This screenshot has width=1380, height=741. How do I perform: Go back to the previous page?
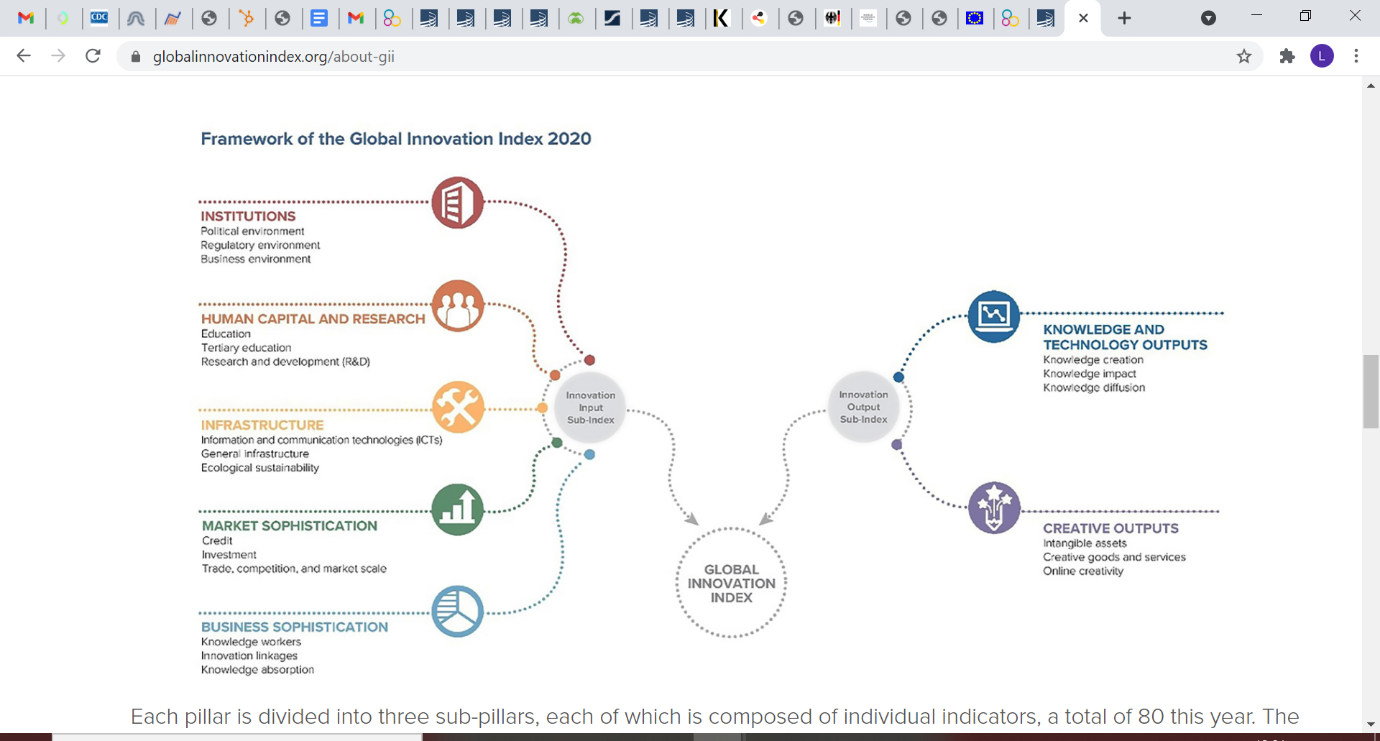pos(24,57)
